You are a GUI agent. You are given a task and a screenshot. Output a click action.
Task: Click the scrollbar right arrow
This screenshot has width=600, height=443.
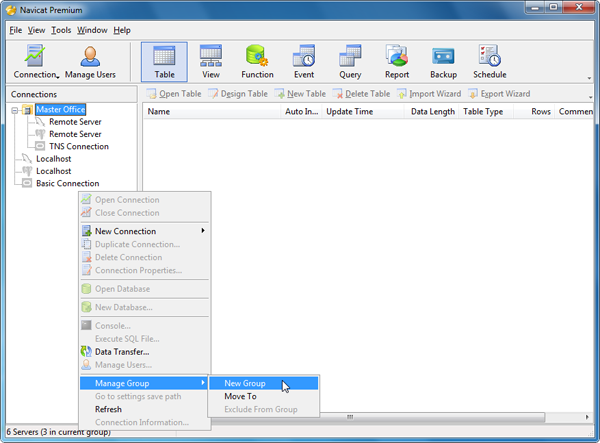pyautogui.click(x=587, y=417)
